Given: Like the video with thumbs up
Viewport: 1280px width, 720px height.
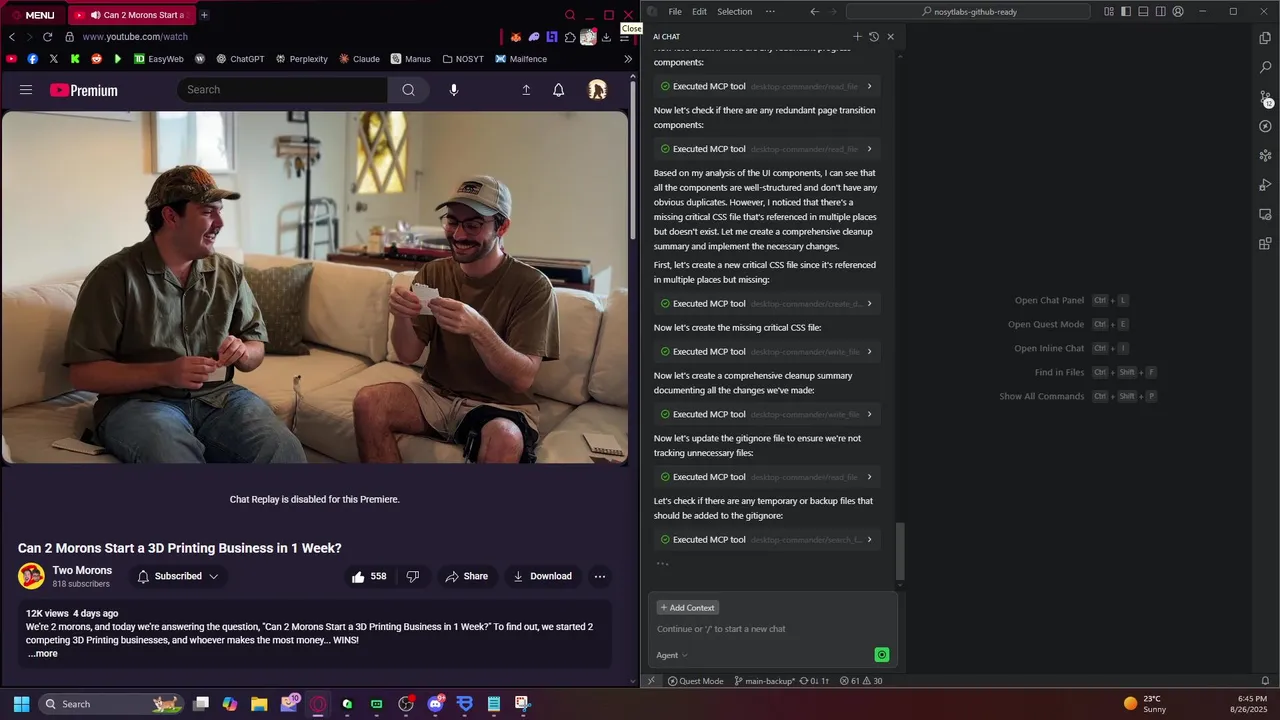Looking at the screenshot, I should coord(368,576).
